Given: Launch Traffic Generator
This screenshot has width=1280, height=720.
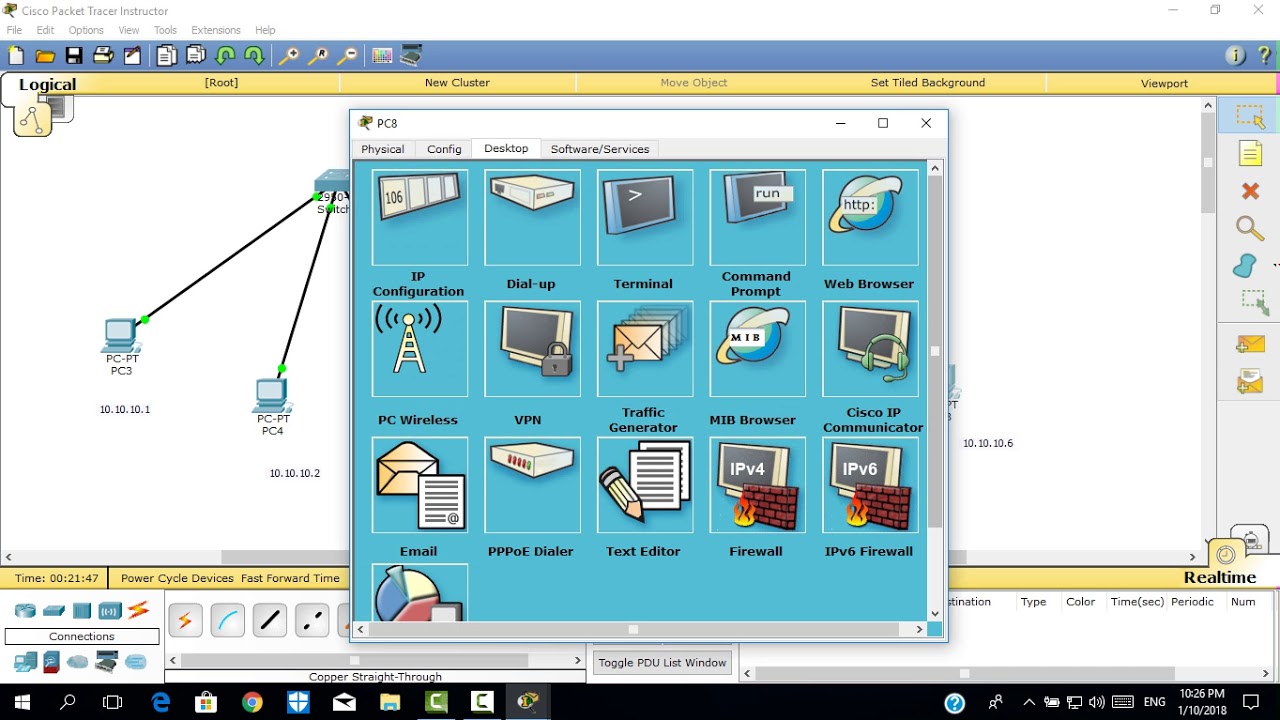Looking at the screenshot, I should click(645, 349).
